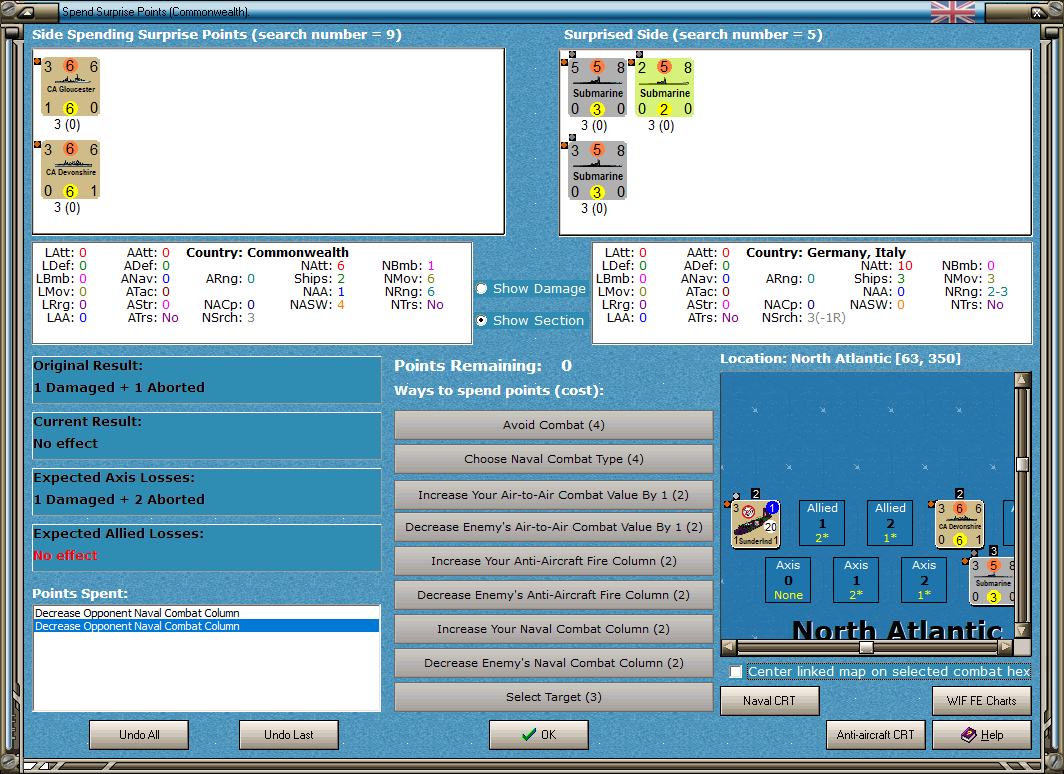The height and width of the screenshot is (774, 1064).
Task: Click the CA Devonshire counter on the map
Action: click(x=960, y=524)
